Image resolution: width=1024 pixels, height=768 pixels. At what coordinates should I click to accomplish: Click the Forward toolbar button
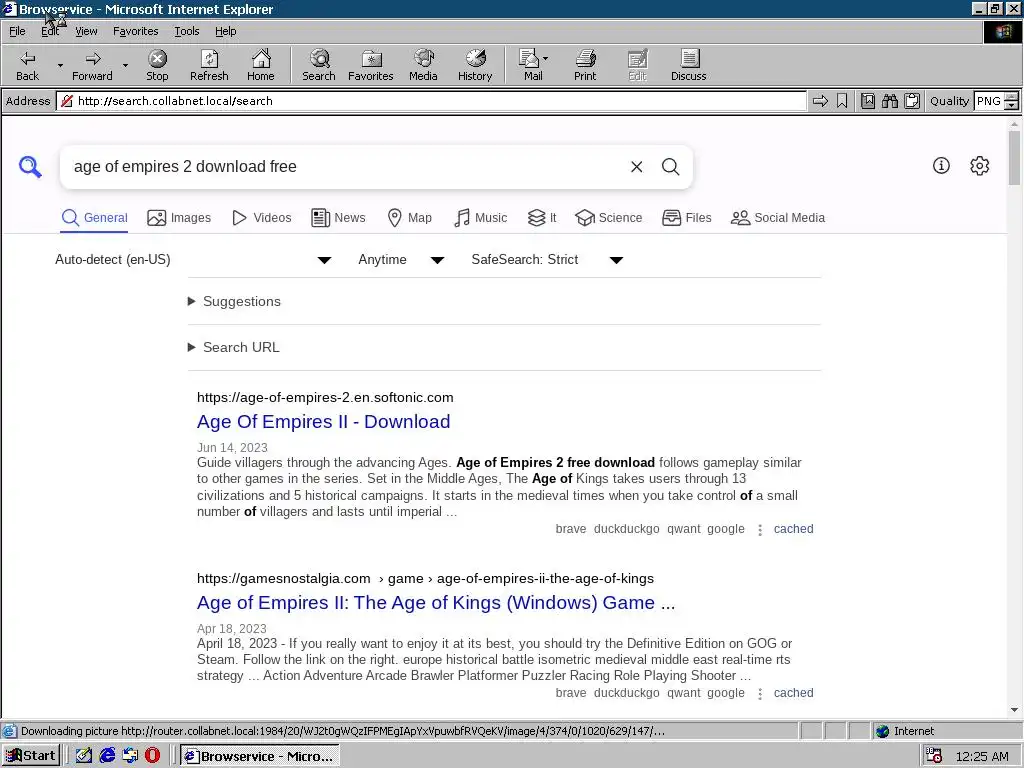tap(92, 65)
